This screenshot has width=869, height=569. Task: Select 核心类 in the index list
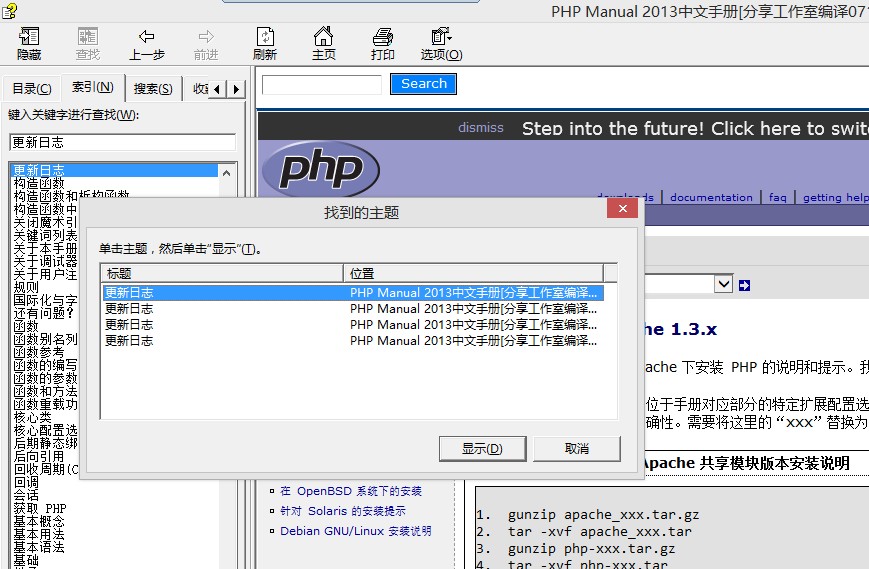(x=32, y=417)
